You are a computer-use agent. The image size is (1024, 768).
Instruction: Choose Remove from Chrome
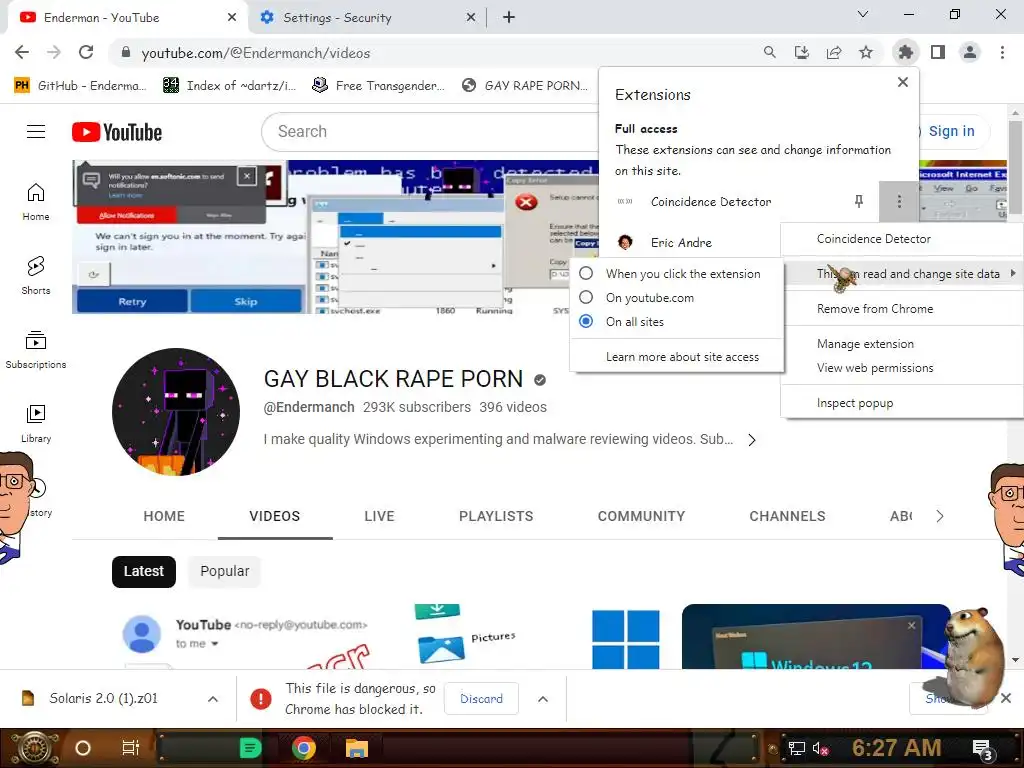[903, 309]
